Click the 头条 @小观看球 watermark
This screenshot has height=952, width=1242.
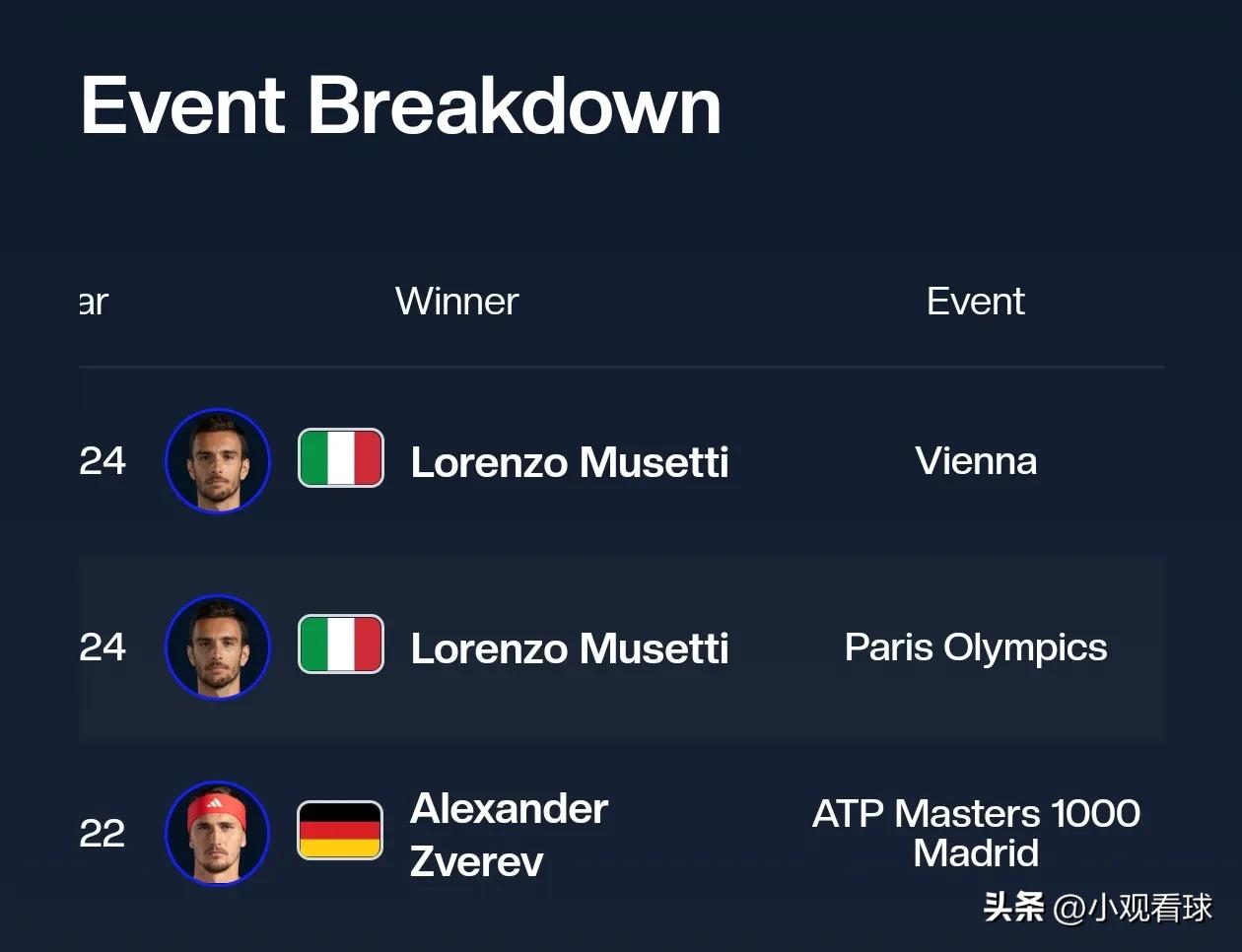click(x=1098, y=907)
